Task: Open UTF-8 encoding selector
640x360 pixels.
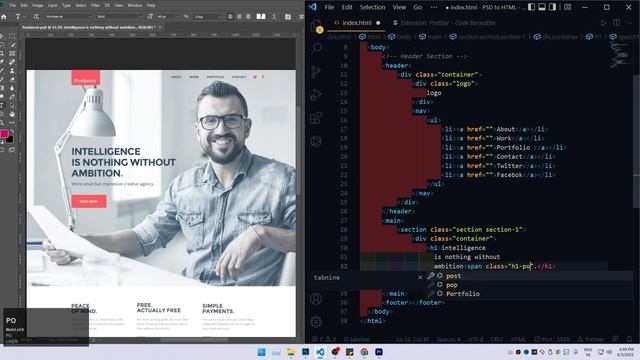Action: tap(476, 339)
